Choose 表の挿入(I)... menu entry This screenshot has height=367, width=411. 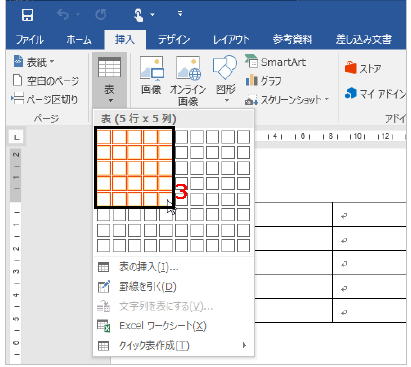(x=173, y=267)
